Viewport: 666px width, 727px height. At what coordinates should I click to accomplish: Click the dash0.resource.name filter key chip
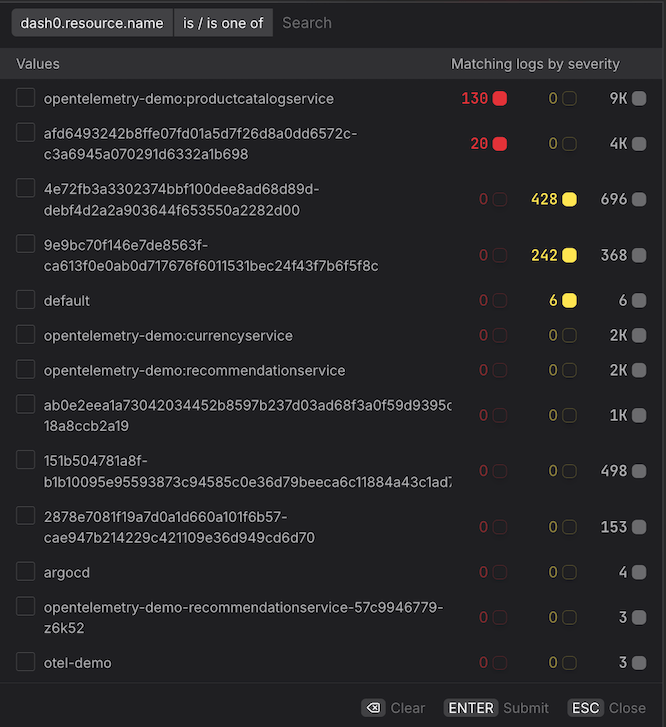(x=92, y=23)
